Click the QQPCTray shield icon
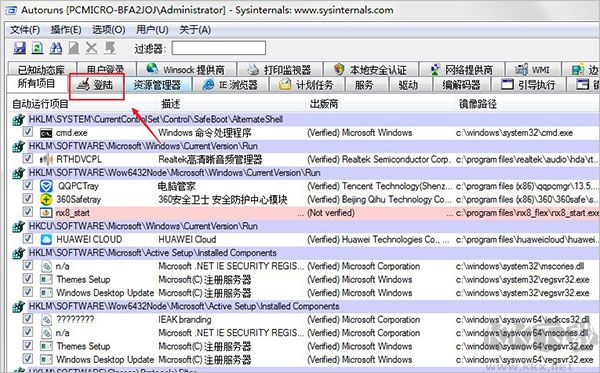Image resolution: width=600 pixels, height=373 pixels. coord(46,186)
